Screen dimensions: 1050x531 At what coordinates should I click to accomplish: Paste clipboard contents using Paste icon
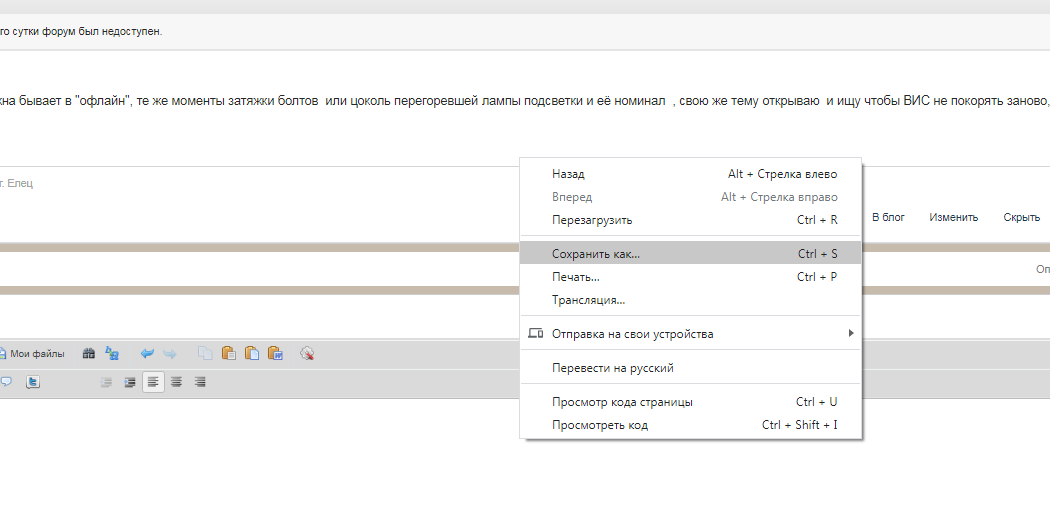(228, 354)
